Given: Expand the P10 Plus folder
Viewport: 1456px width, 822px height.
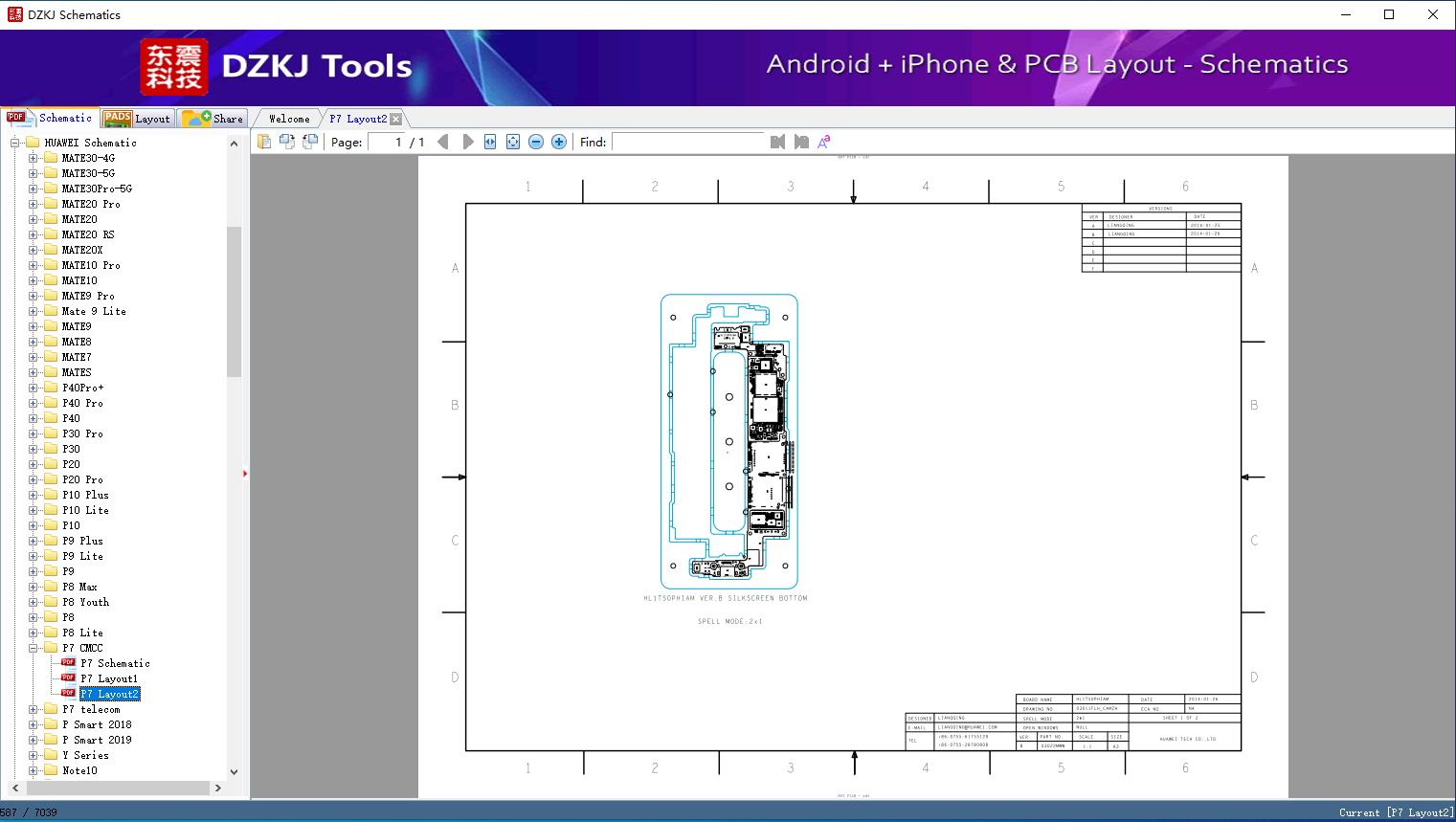Looking at the screenshot, I should click(x=33, y=495).
